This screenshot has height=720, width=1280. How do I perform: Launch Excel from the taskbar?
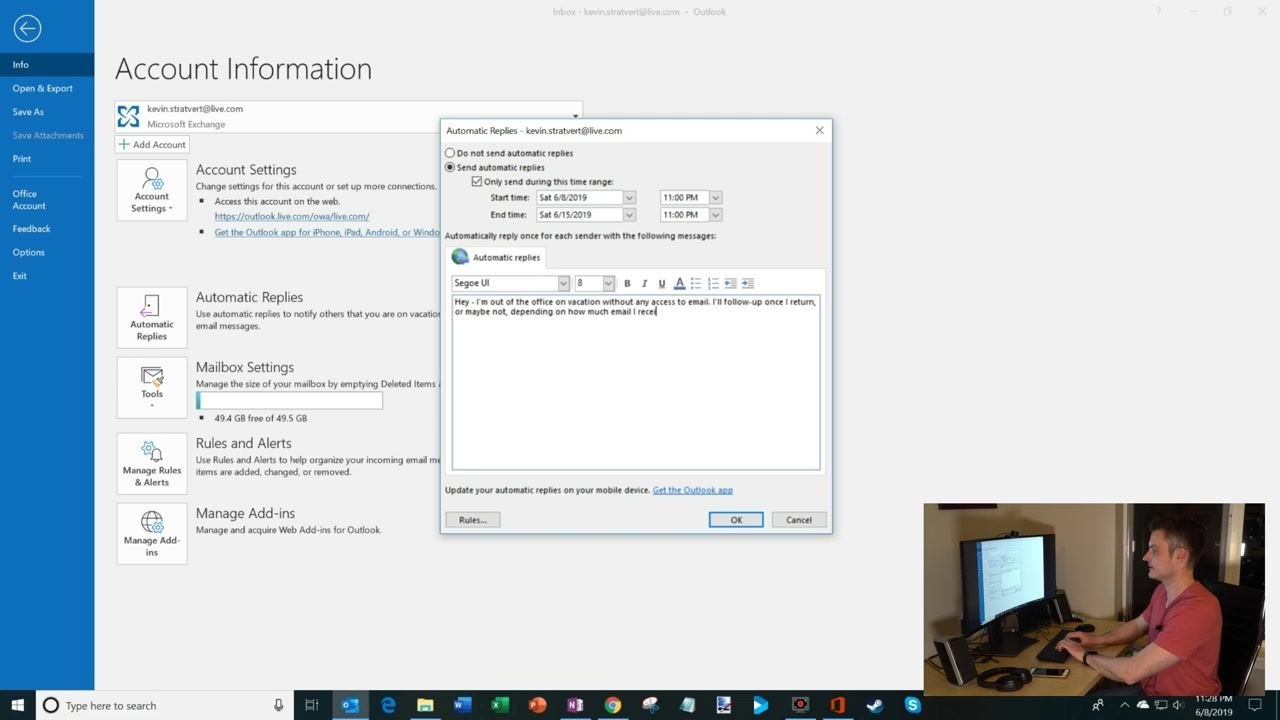(500, 705)
